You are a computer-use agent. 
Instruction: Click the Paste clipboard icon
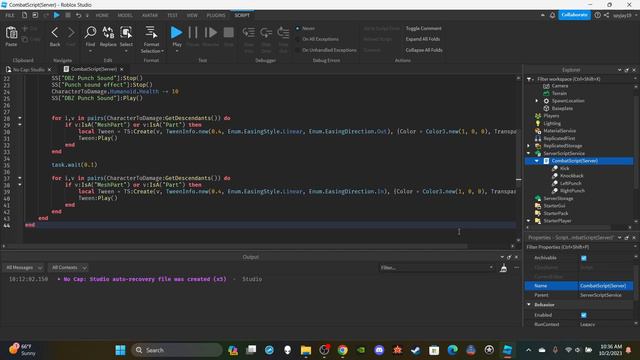click(x=11, y=33)
